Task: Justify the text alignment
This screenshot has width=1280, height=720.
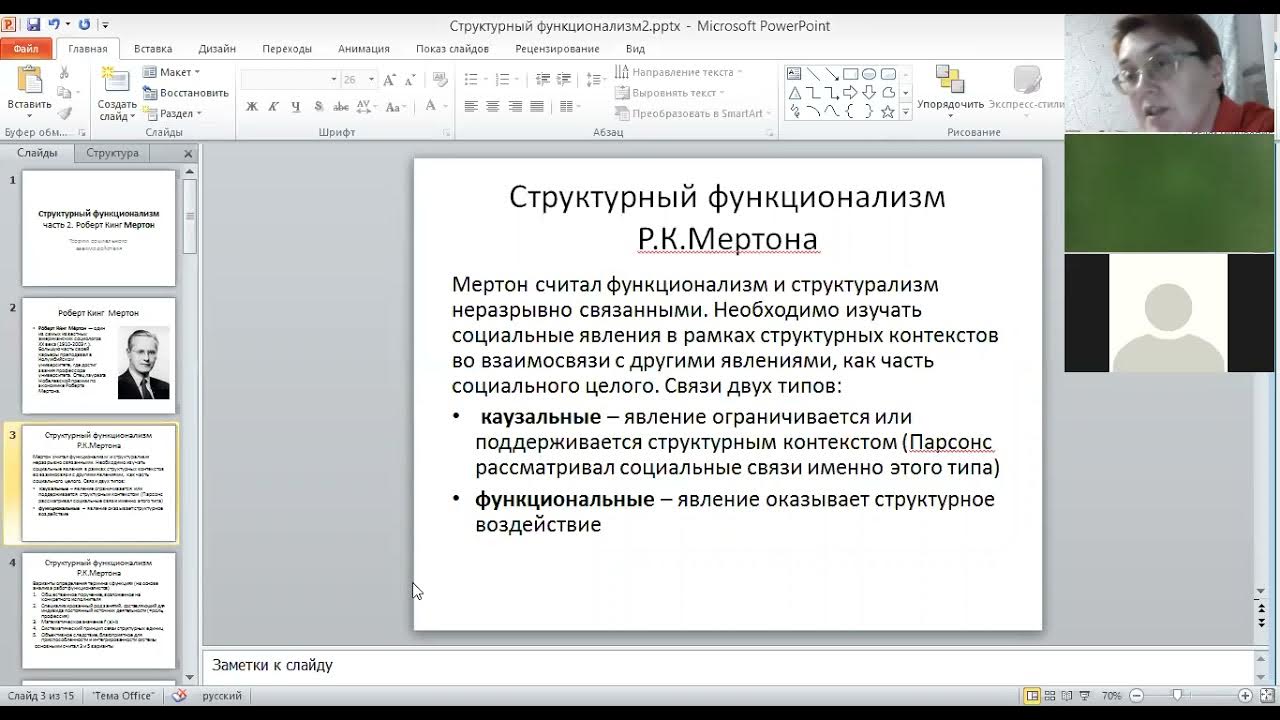Action: click(537, 106)
